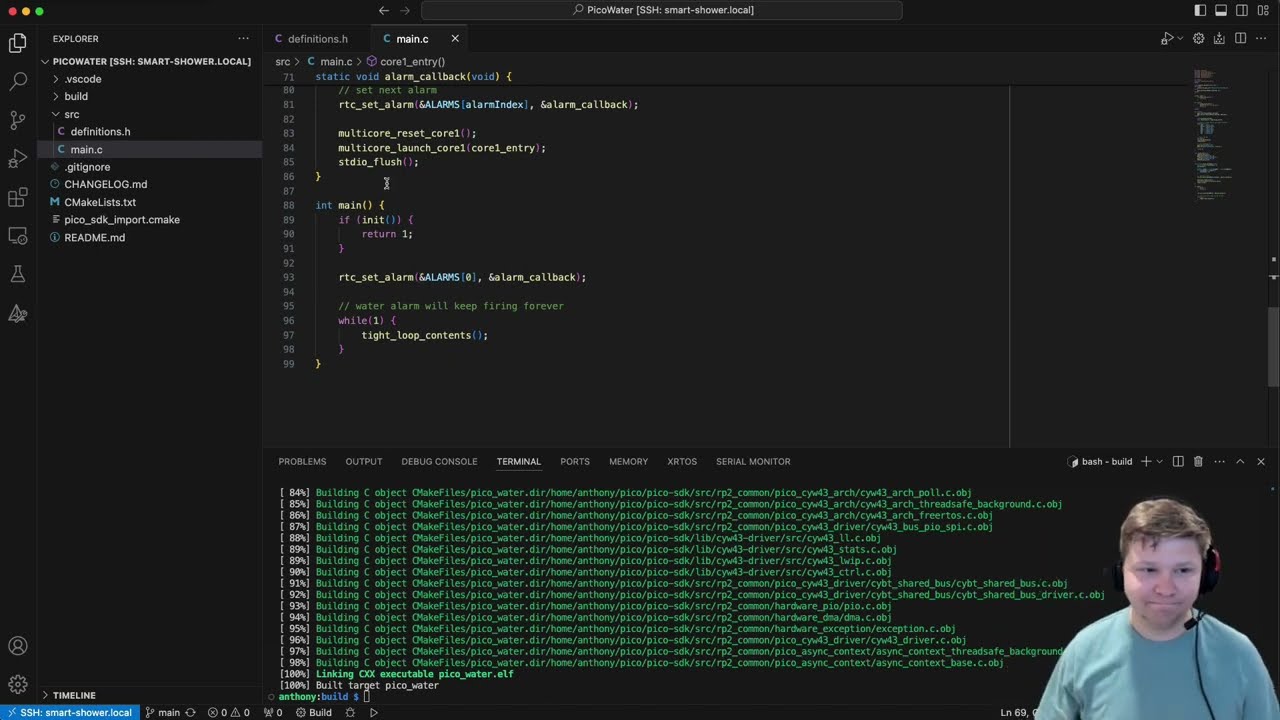Open the Source Control view
This screenshot has height=720, width=1280.
pyautogui.click(x=17, y=120)
